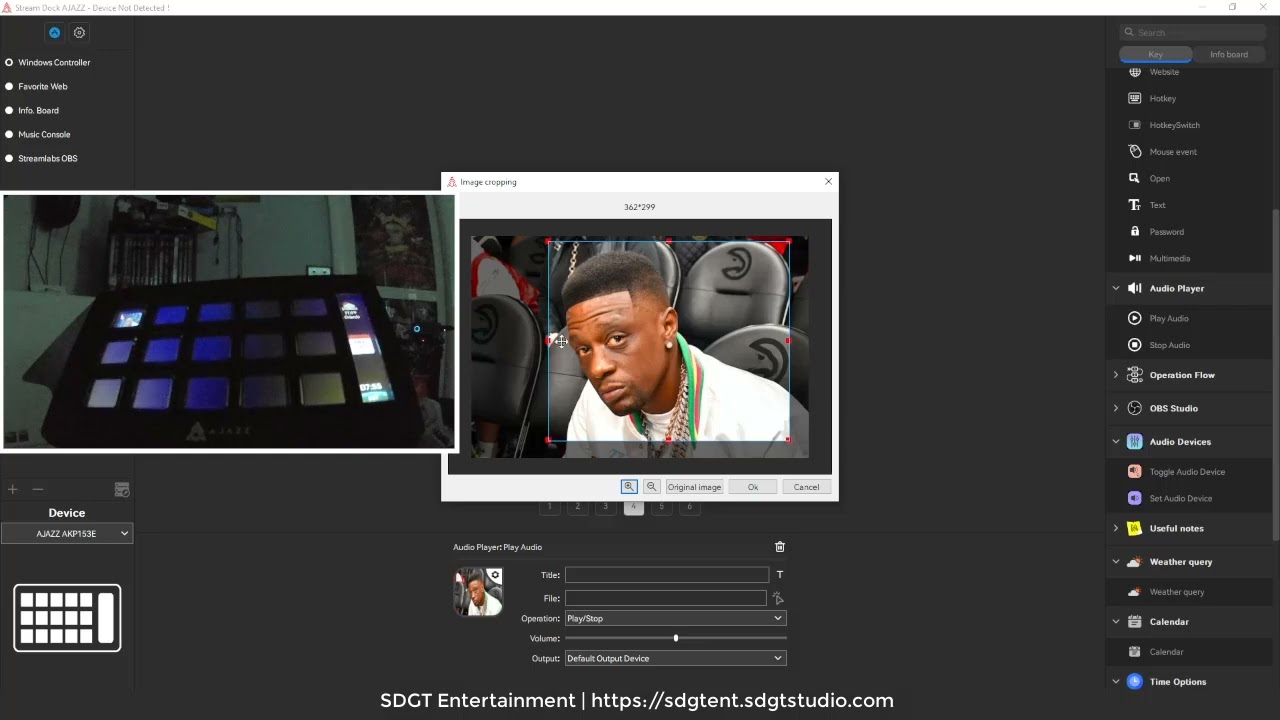Open the settings gear icon

coord(79,33)
